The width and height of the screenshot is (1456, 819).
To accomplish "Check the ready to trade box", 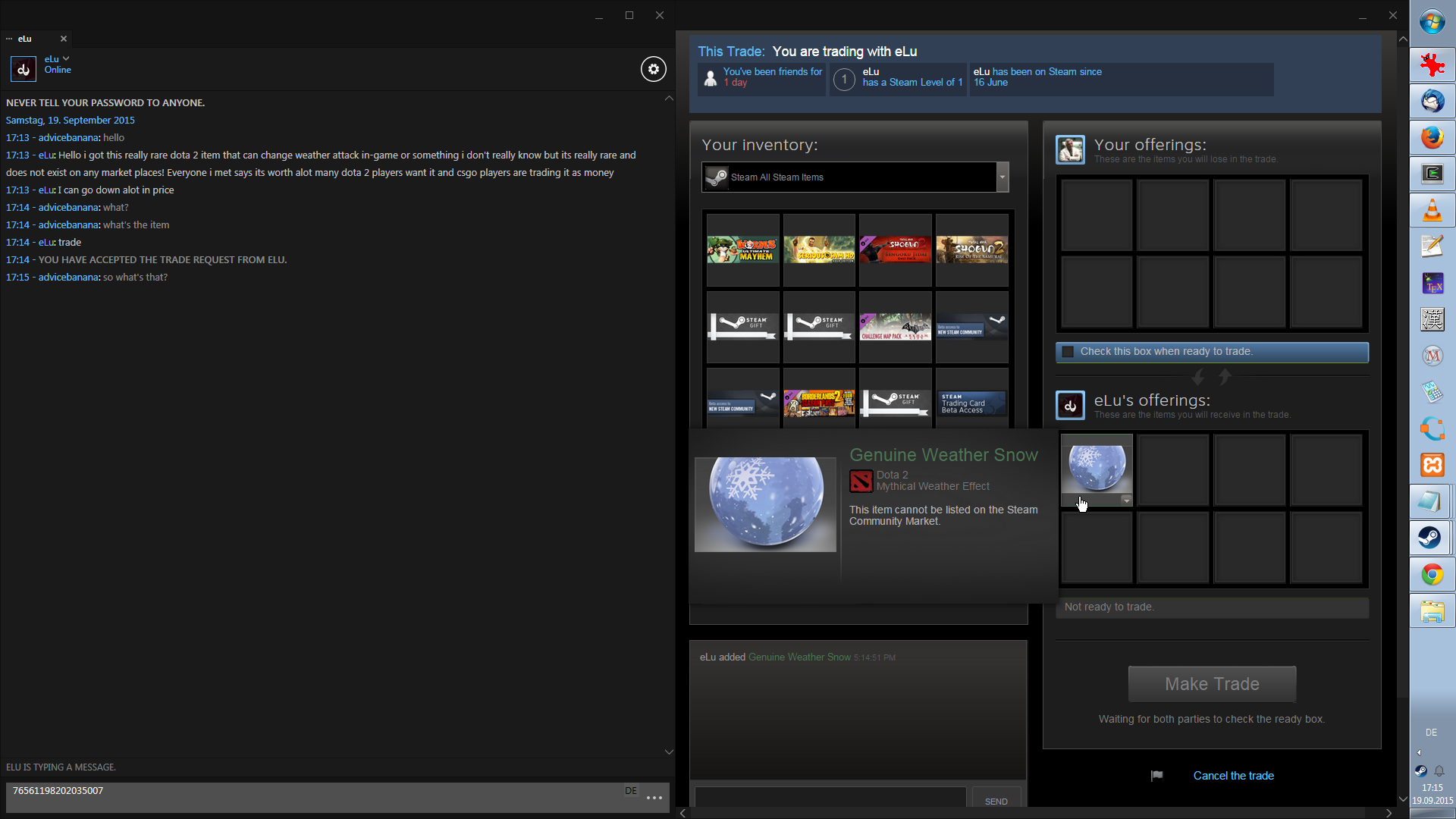I will click(1068, 352).
